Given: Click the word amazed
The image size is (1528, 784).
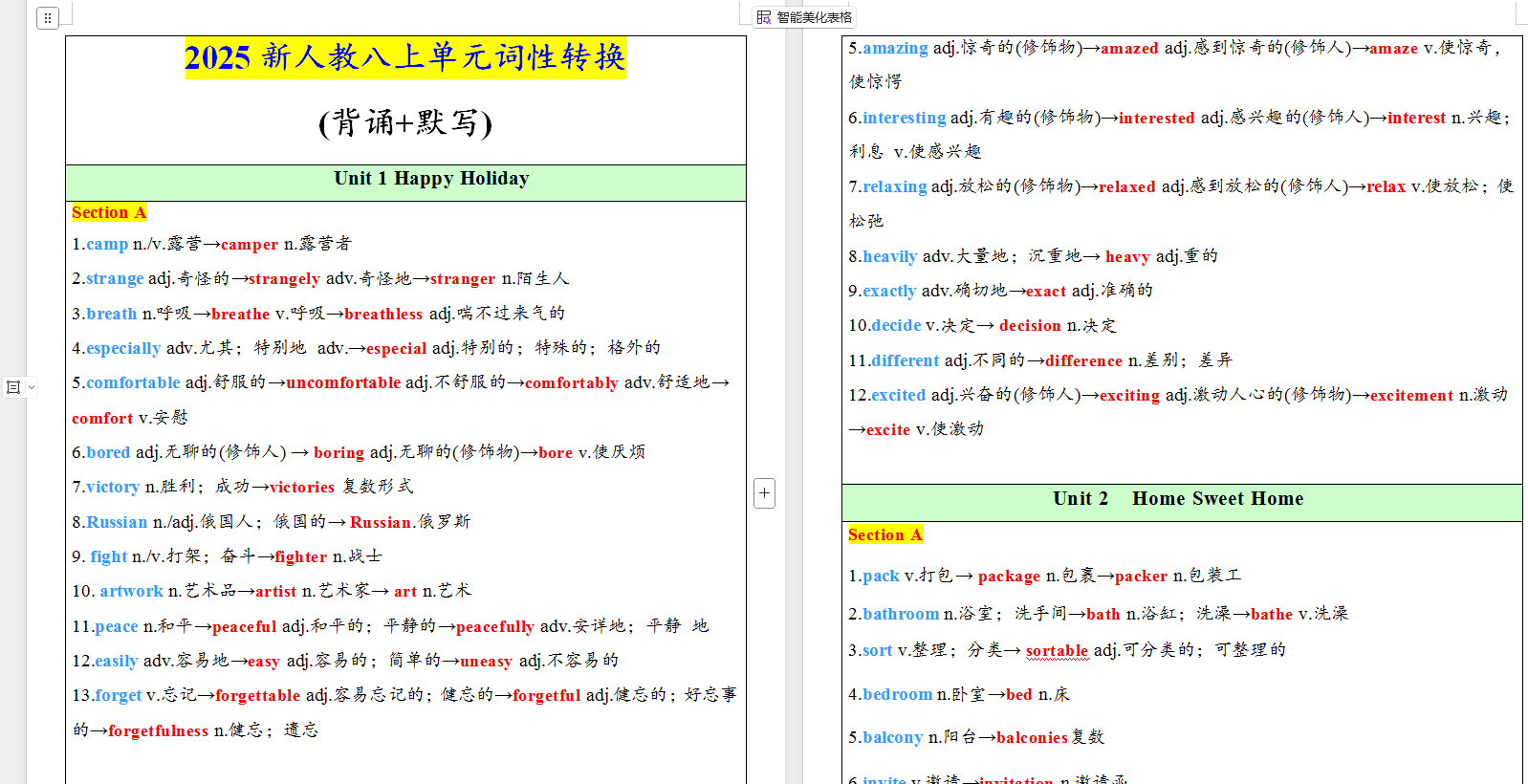Looking at the screenshot, I should [x=1129, y=49].
